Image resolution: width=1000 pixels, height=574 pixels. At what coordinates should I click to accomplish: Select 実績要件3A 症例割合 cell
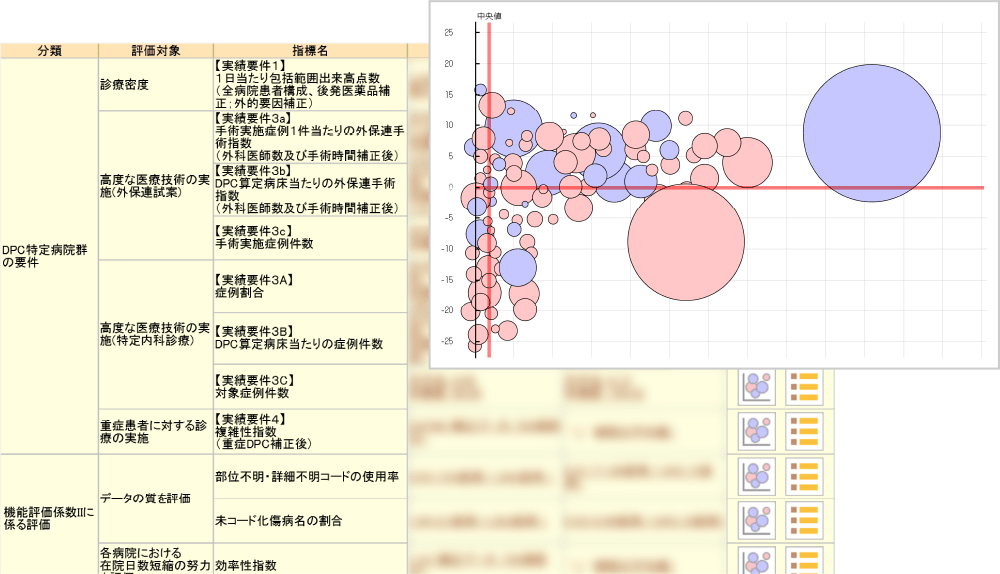310,286
